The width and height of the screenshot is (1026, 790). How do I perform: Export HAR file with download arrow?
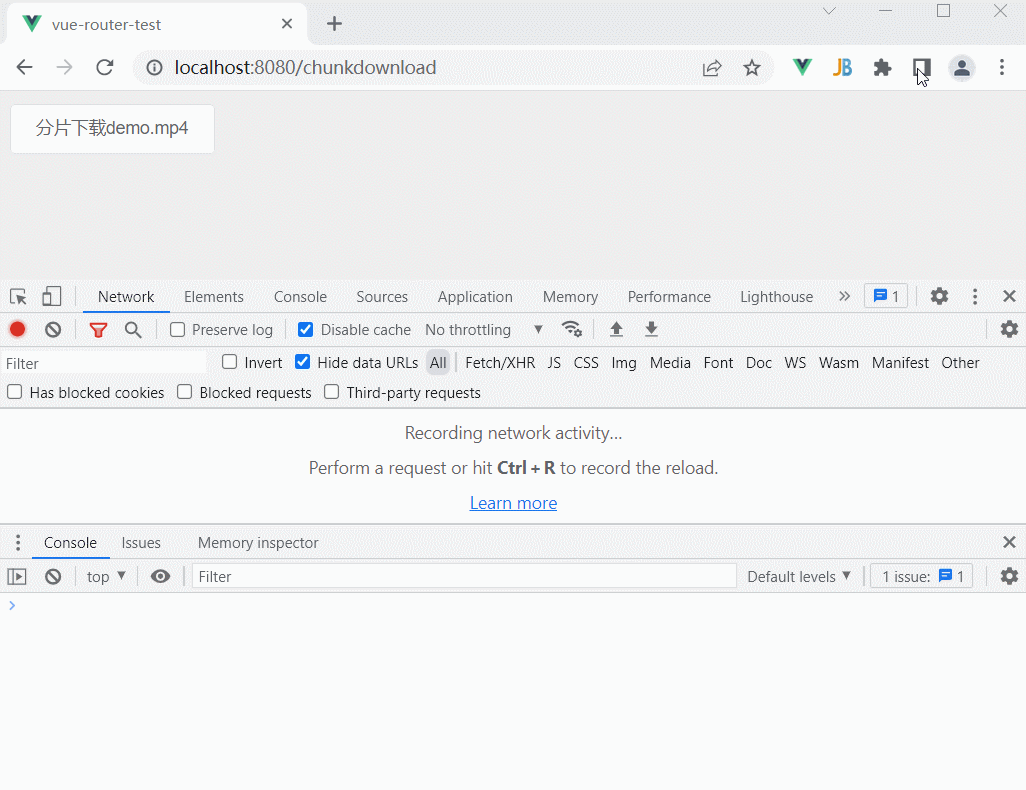[651, 329]
